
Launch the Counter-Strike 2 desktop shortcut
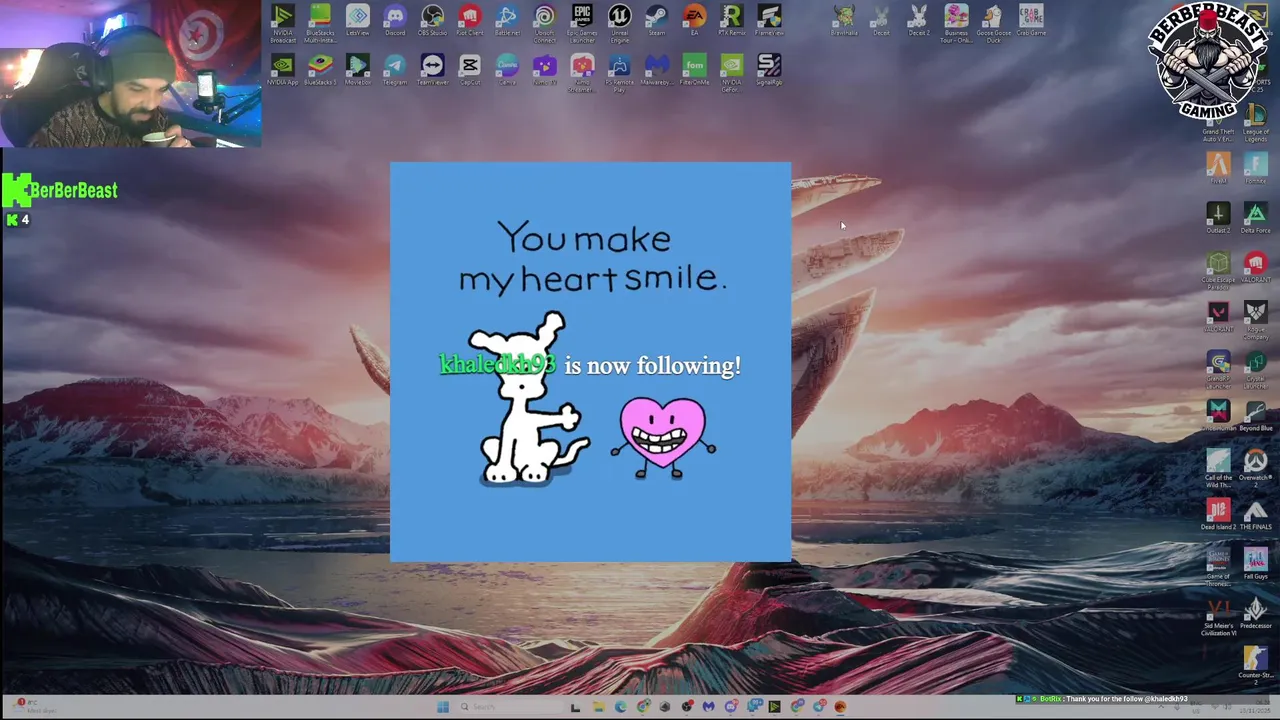(x=1256, y=665)
